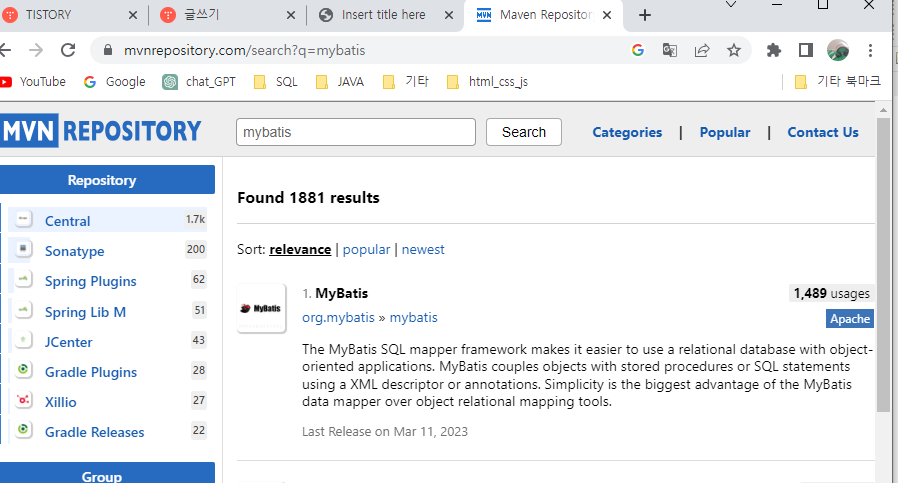The height and width of the screenshot is (483, 898).
Task: Toggle the browser side panel icon
Action: click(806, 50)
